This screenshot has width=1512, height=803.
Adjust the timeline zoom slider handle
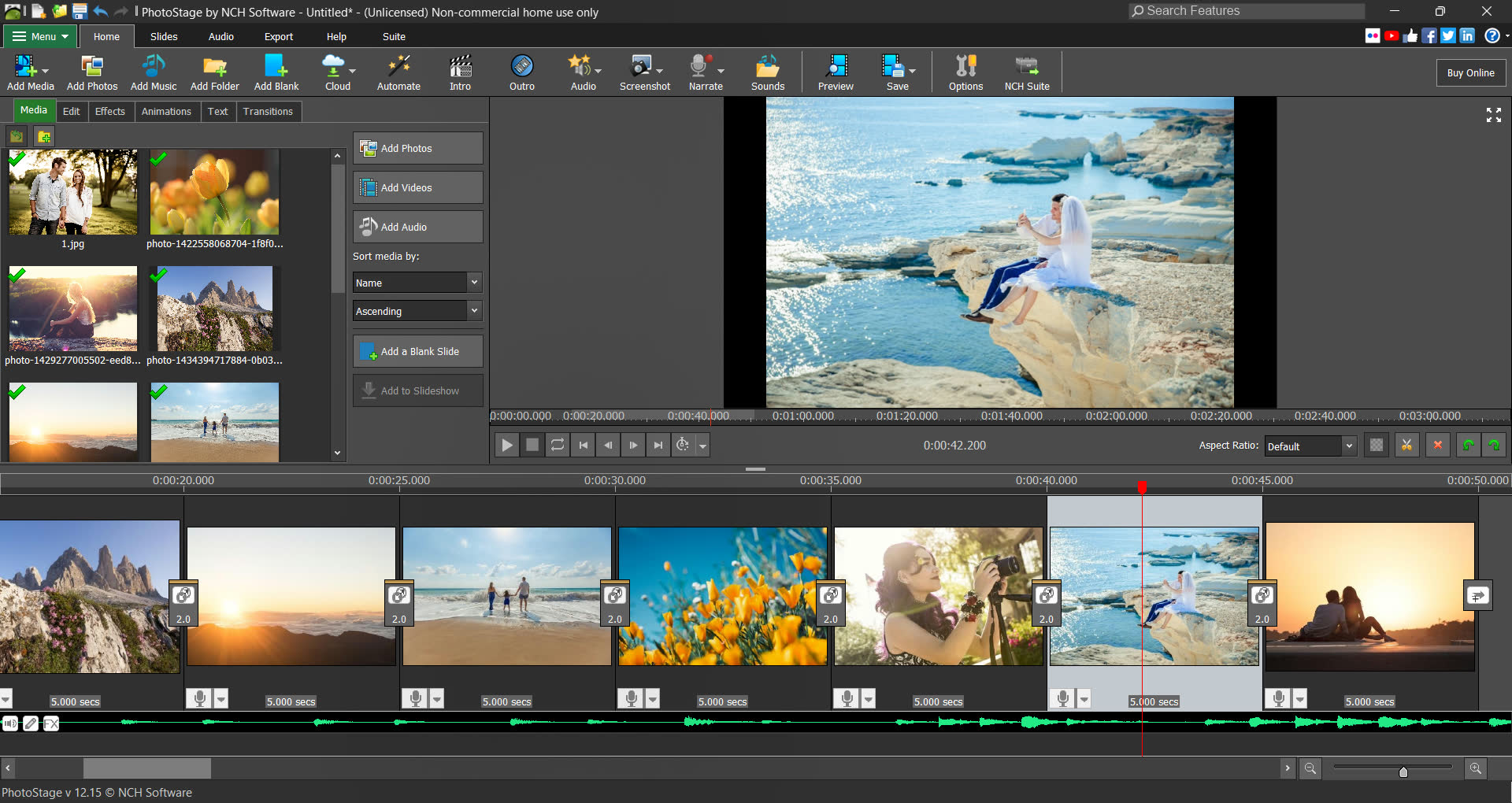tap(1403, 772)
